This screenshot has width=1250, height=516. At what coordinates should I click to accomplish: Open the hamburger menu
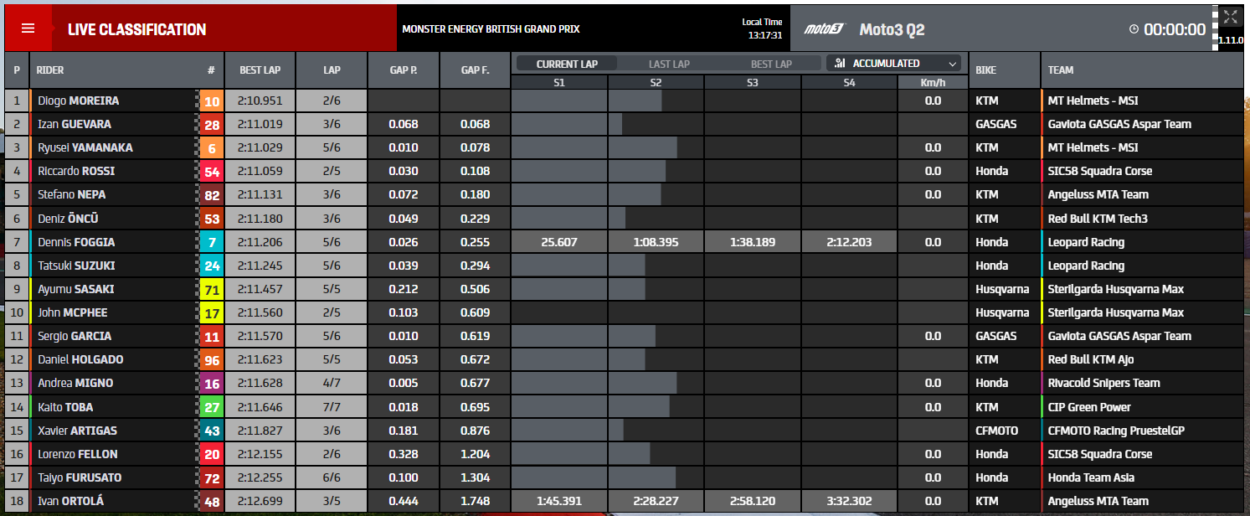coord(28,28)
